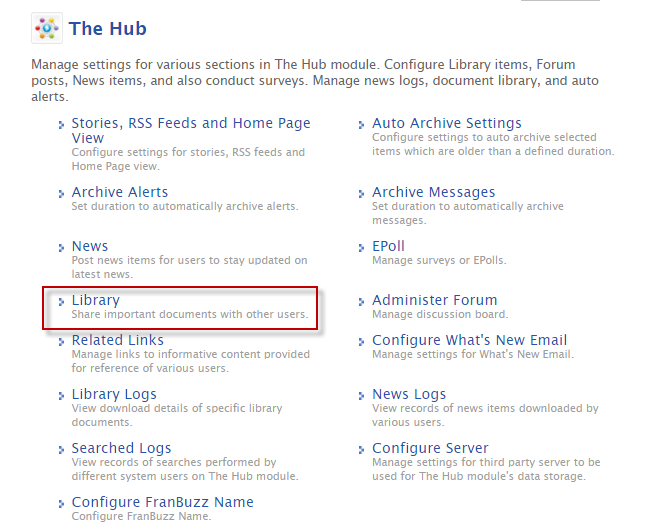Click 'Post news items for users' description
The width and height of the screenshot is (661, 527).
point(189,267)
